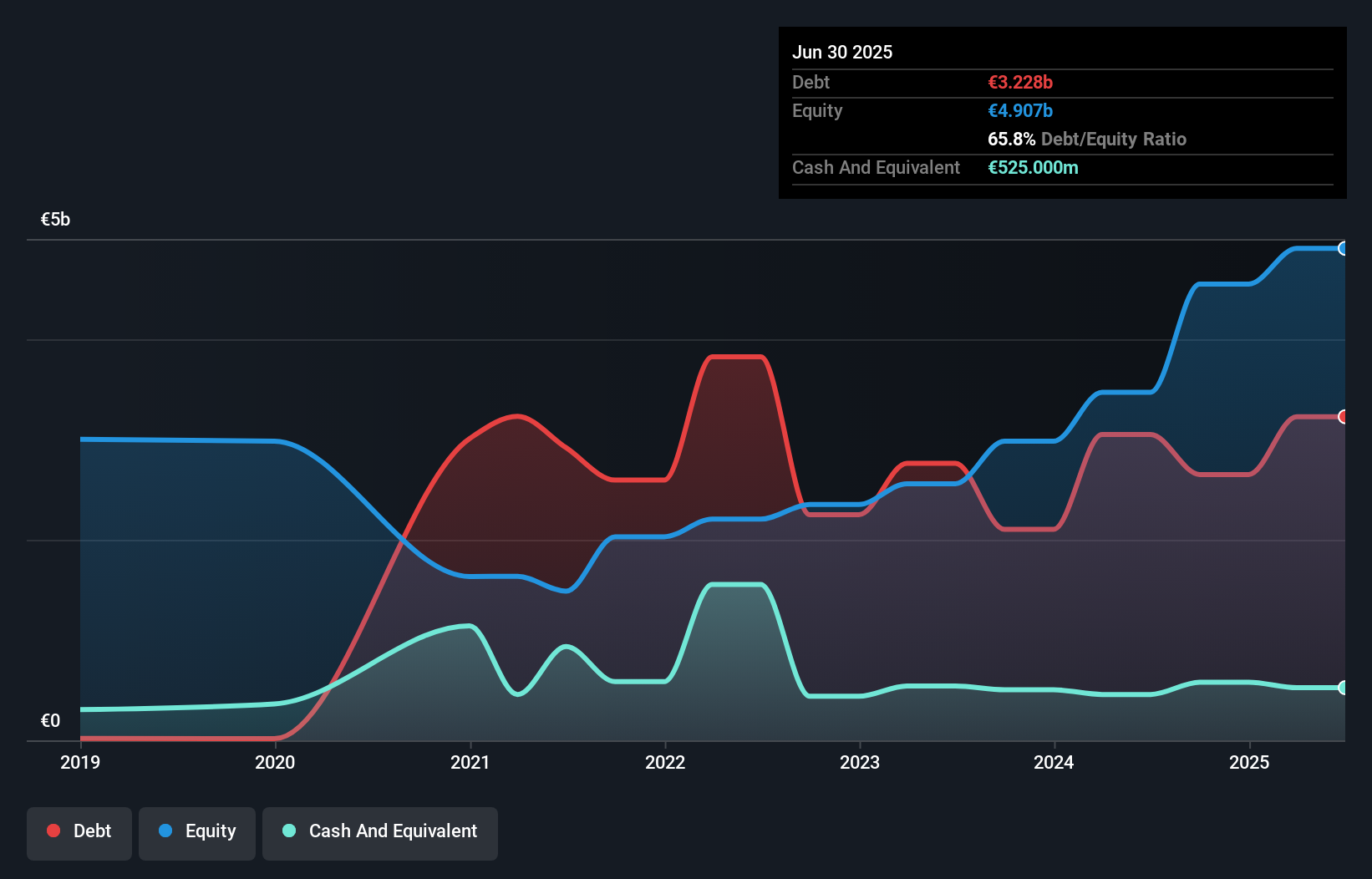
Task: Toggle the Equity series legend button
Action: coord(197,833)
